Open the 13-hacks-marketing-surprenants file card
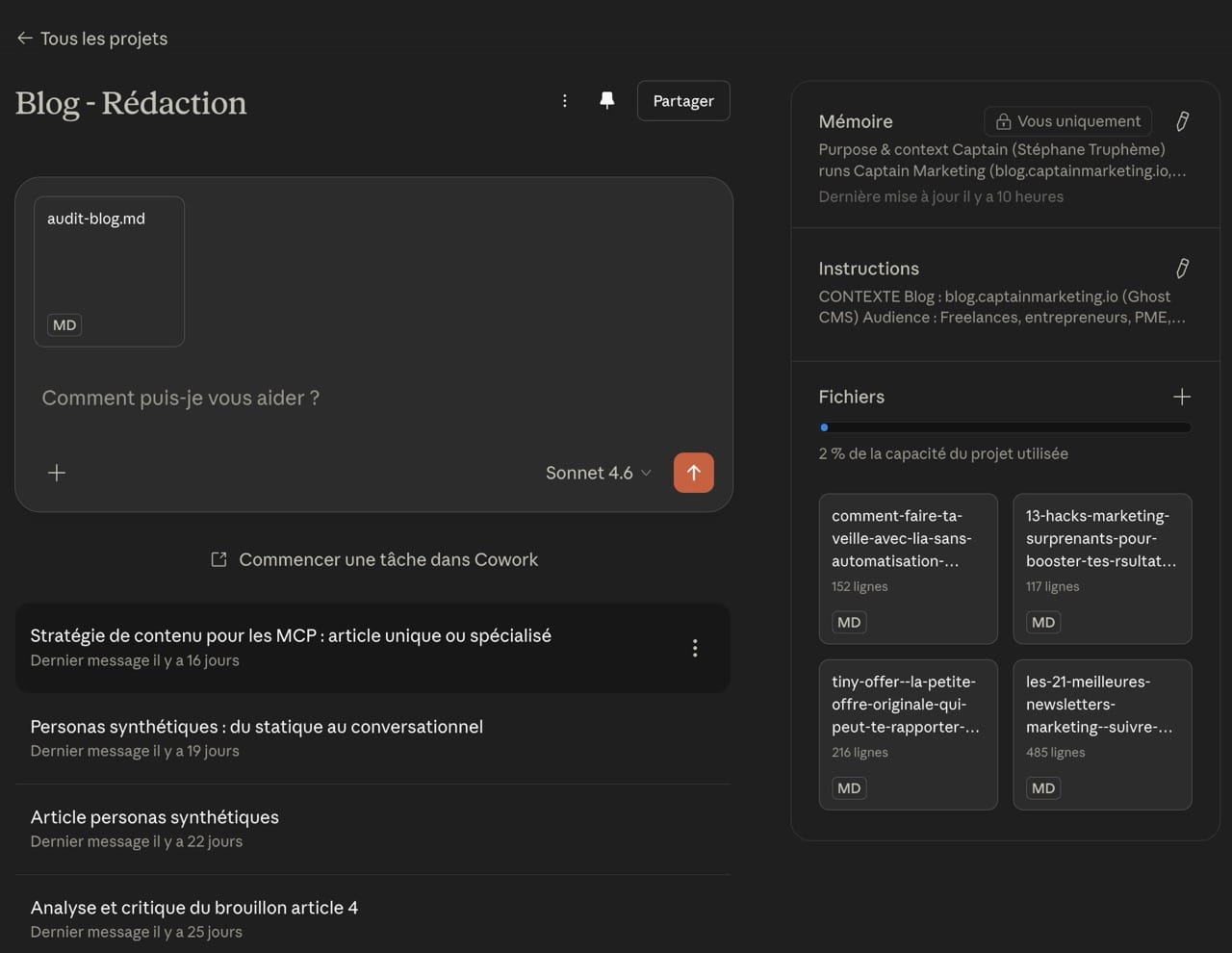Viewport: 1232px width, 953px height. click(x=1102, y=569)
